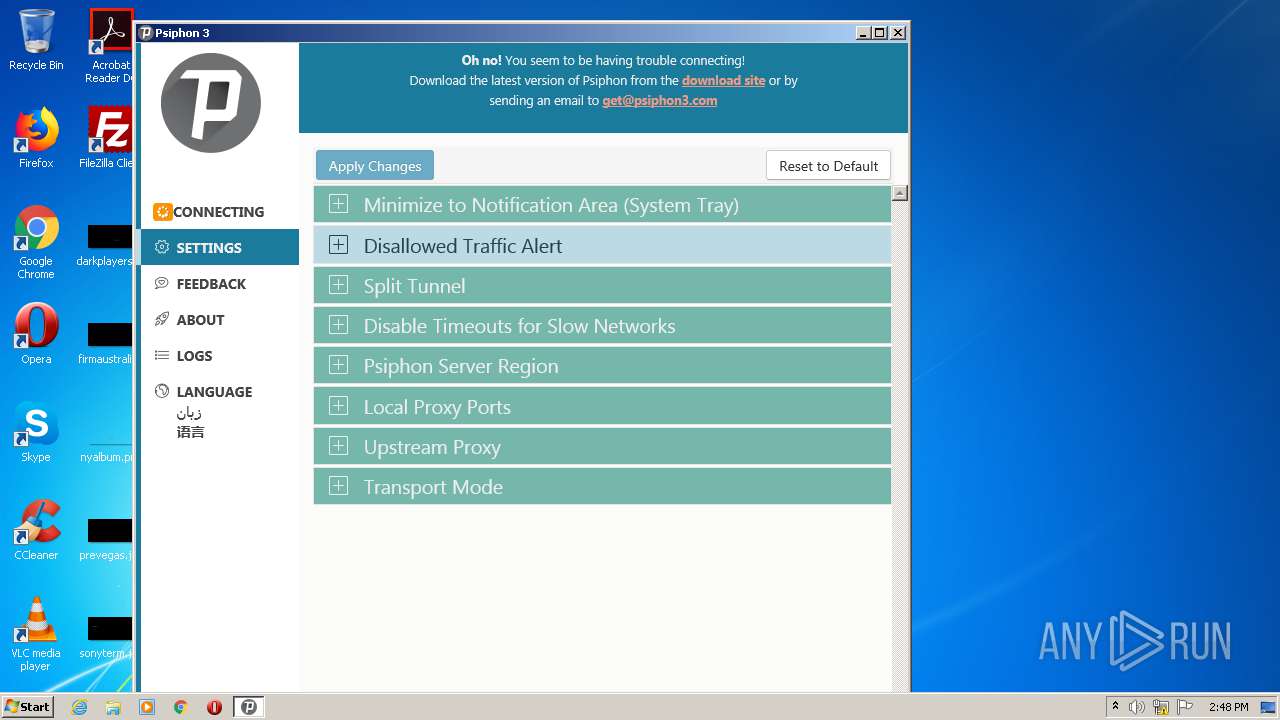Image resolution: width=1280 pixels, height=720 pixels.
Task: Click the orange Connecting spinner icon
Action: click(x=162, y=212)
